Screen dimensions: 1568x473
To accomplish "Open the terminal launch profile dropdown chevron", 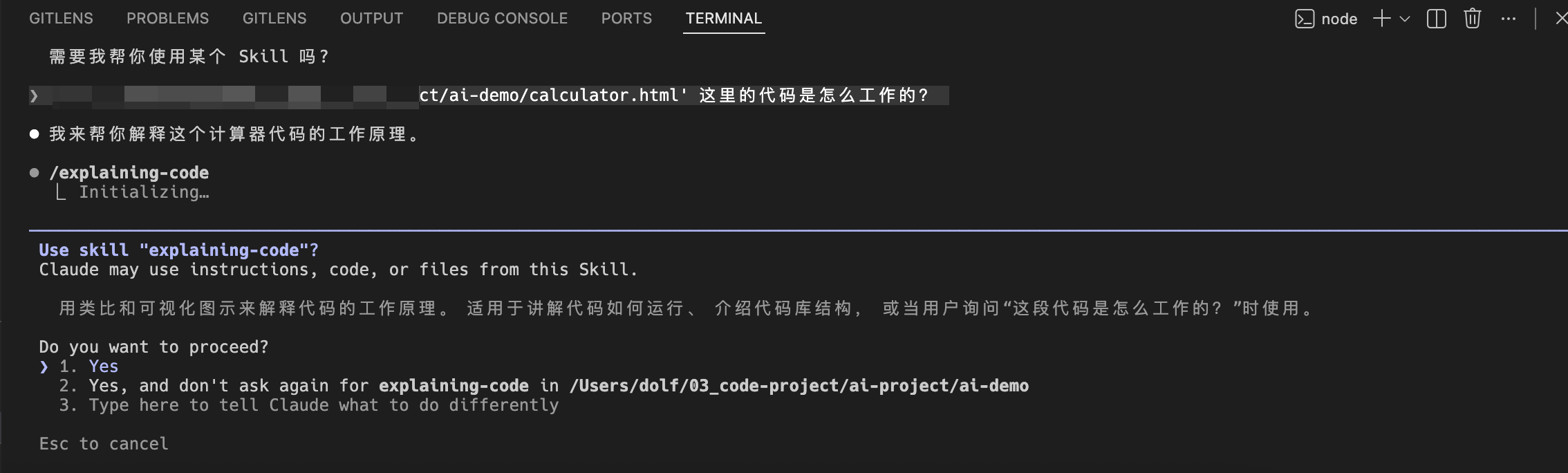I will coord(1403,19).
